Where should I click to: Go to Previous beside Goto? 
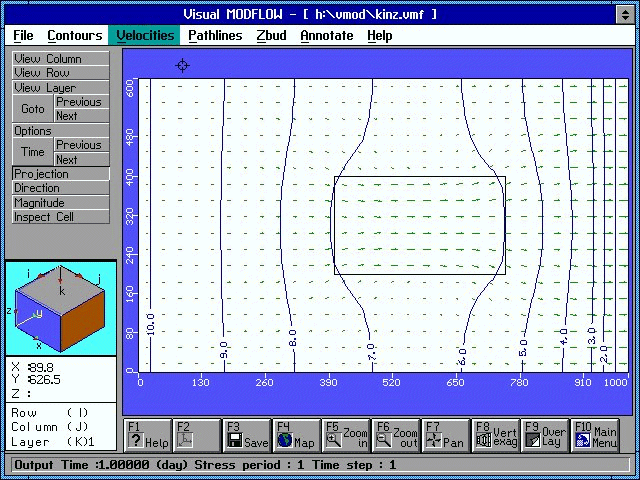click(82, 102)
